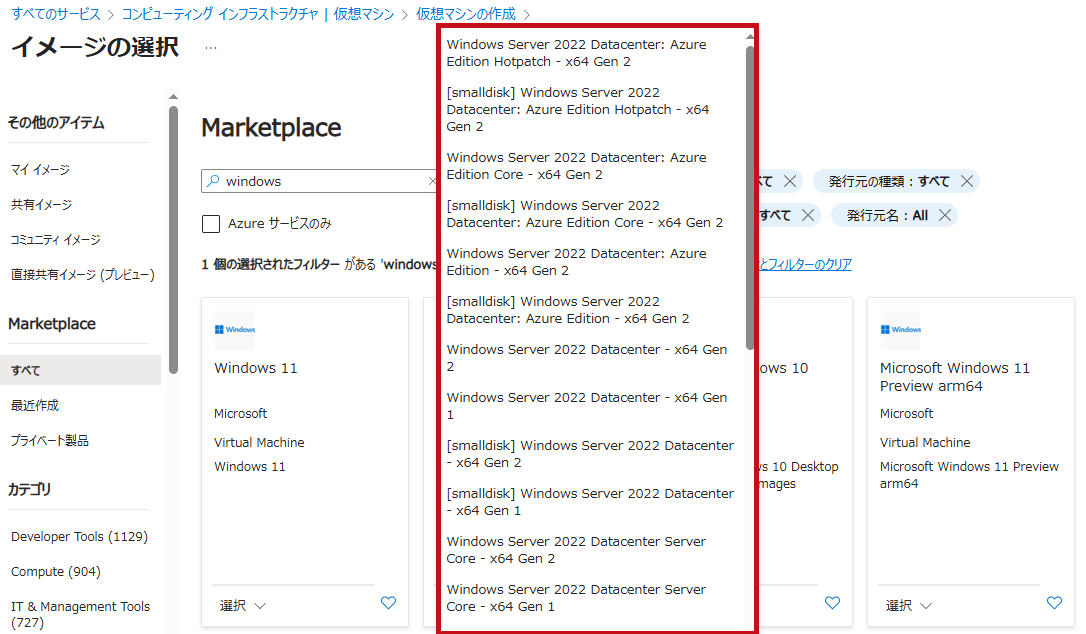
Task: Click up arrow of left sidebar scrollbar
Action: point(173,97)
